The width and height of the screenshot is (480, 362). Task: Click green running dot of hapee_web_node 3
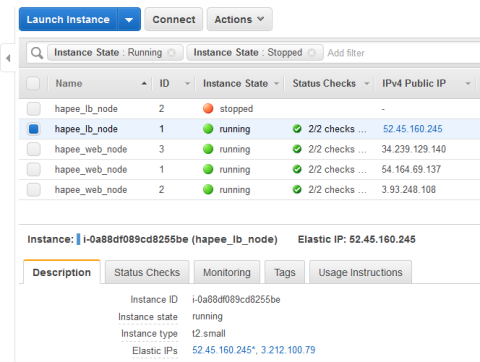click(x=208, y=149)
